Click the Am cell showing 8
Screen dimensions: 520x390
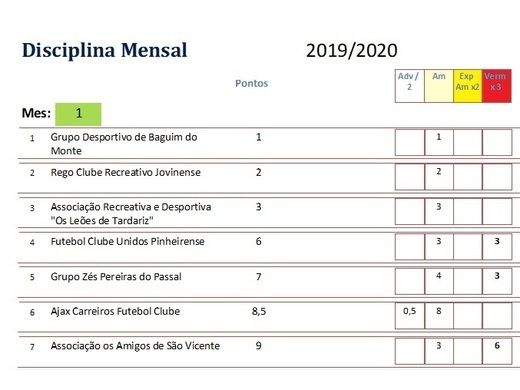[439, 315]
